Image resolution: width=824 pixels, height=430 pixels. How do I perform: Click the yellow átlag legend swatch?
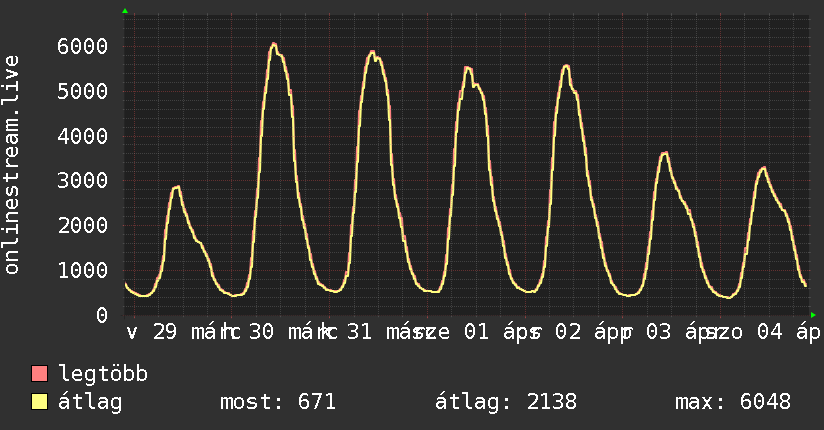tap(40, 403)
